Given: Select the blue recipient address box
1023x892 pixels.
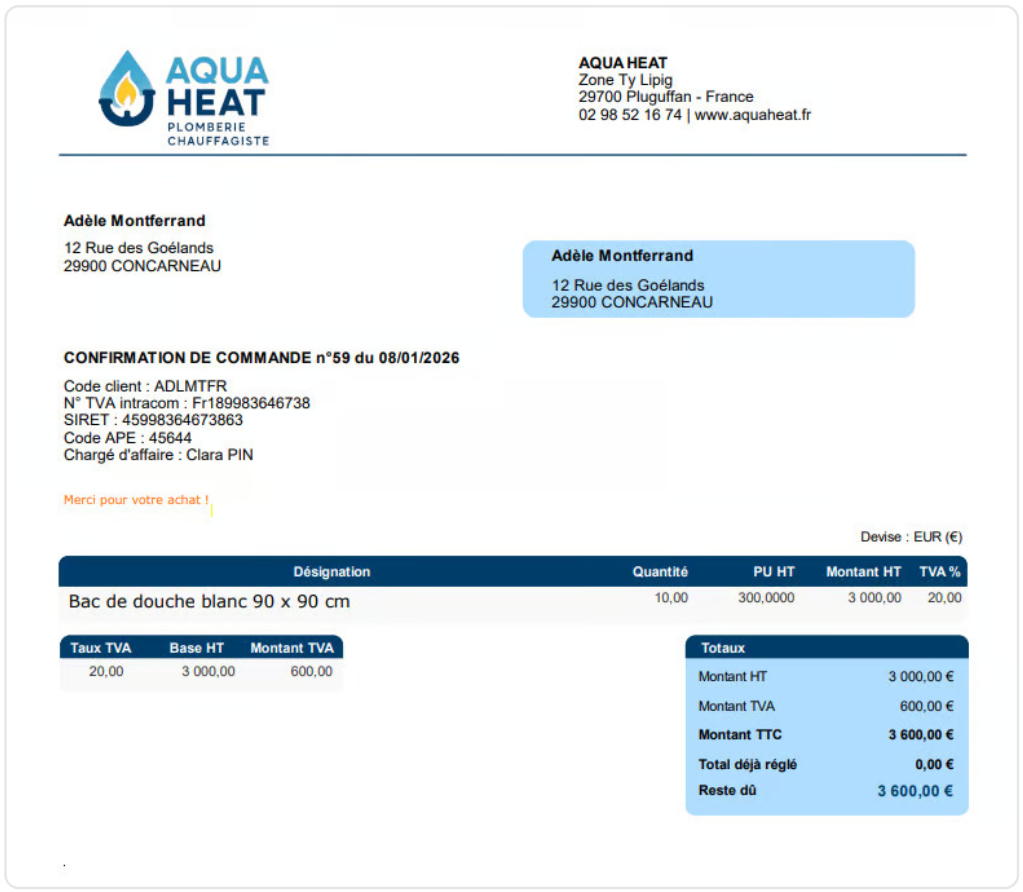Looking at the screenshot, I should pyautogui.click(x=718, y=279).
